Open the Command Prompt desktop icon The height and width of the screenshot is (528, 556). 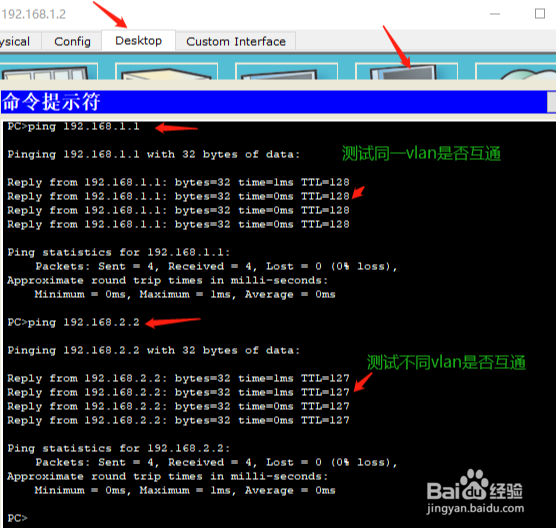[x=406, y=71]
